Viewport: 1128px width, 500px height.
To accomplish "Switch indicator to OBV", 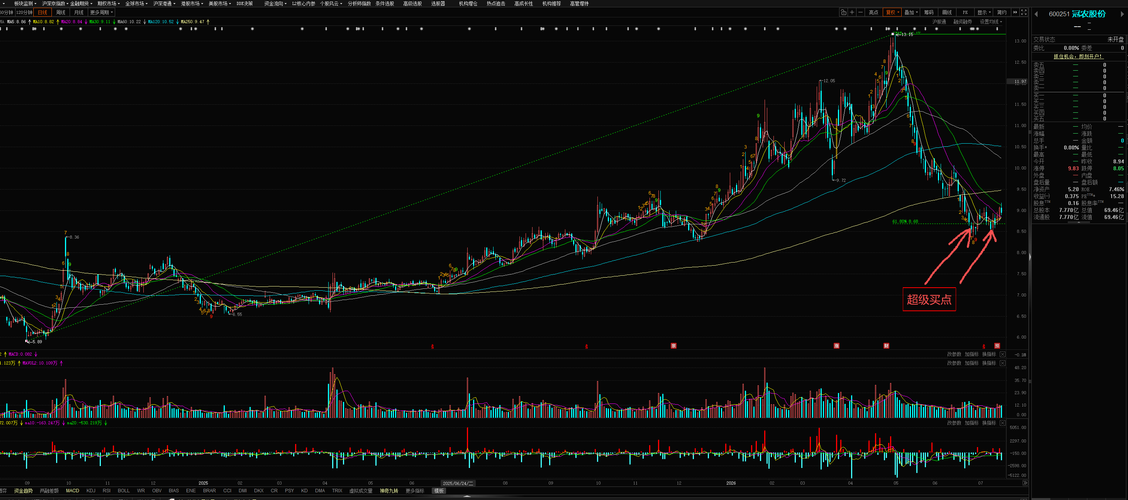I will click(157, 491).
